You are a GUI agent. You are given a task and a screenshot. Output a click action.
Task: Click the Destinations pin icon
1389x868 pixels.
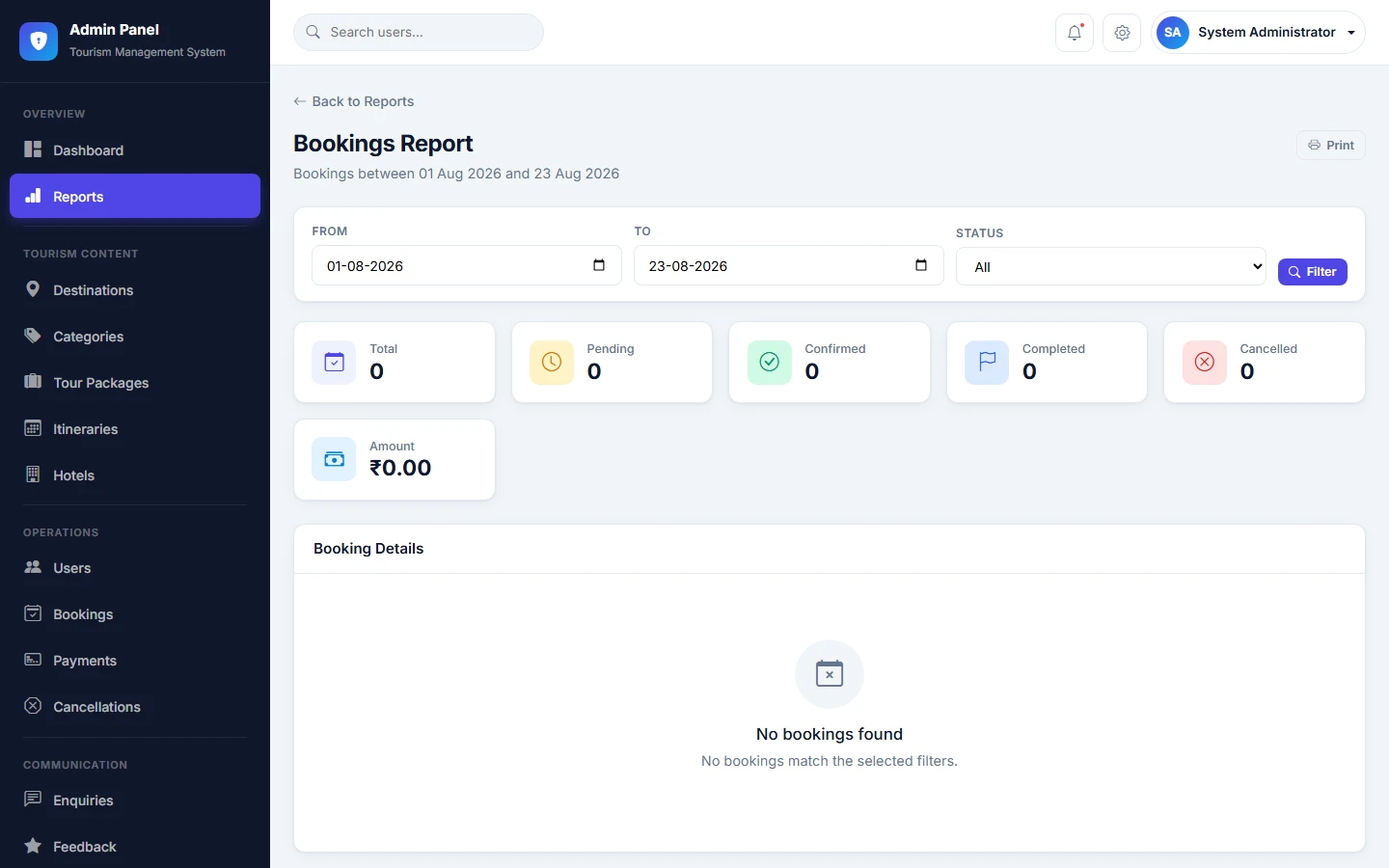tap(33, 289)
